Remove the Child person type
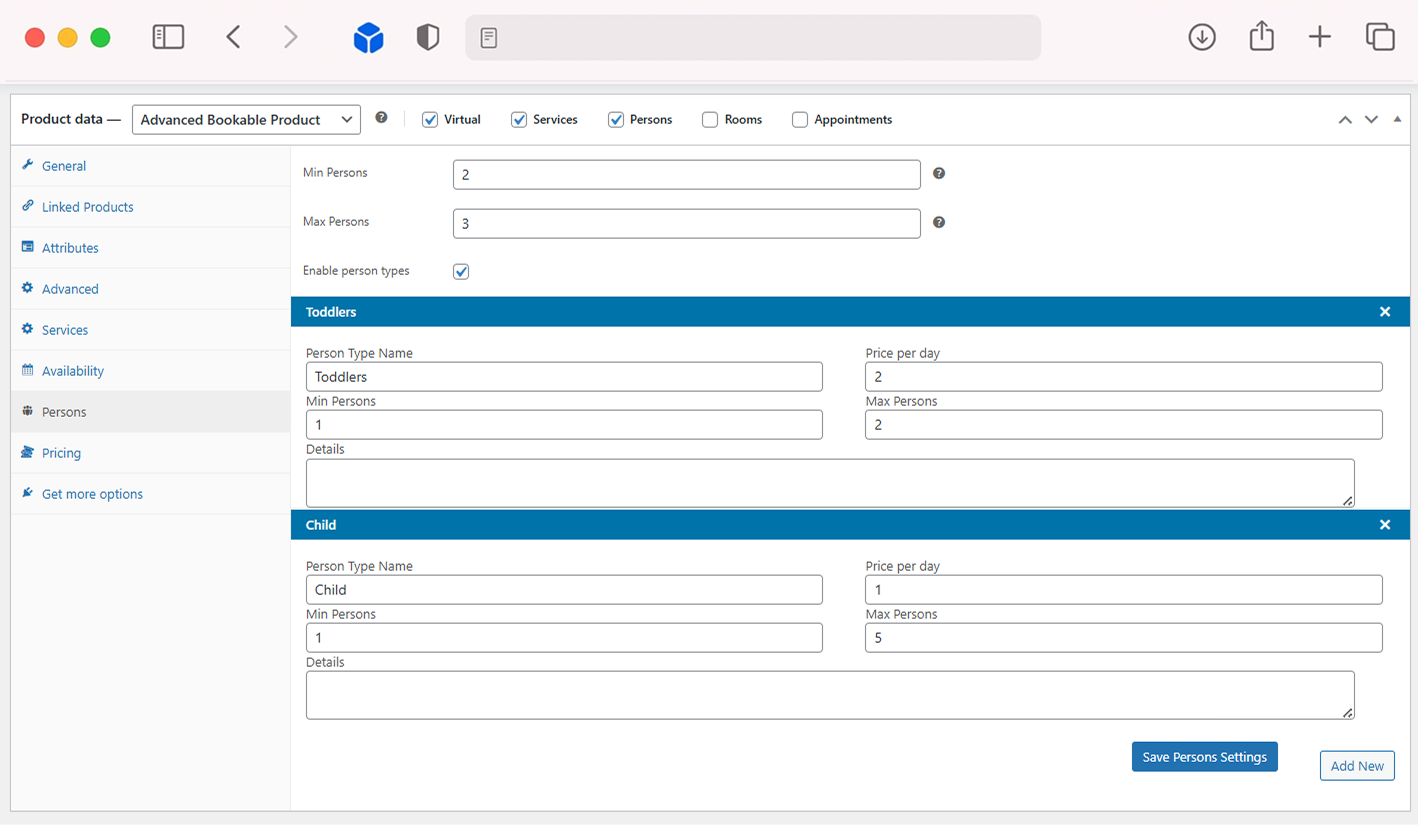The image size is (1418, 825). (1385, 525)
